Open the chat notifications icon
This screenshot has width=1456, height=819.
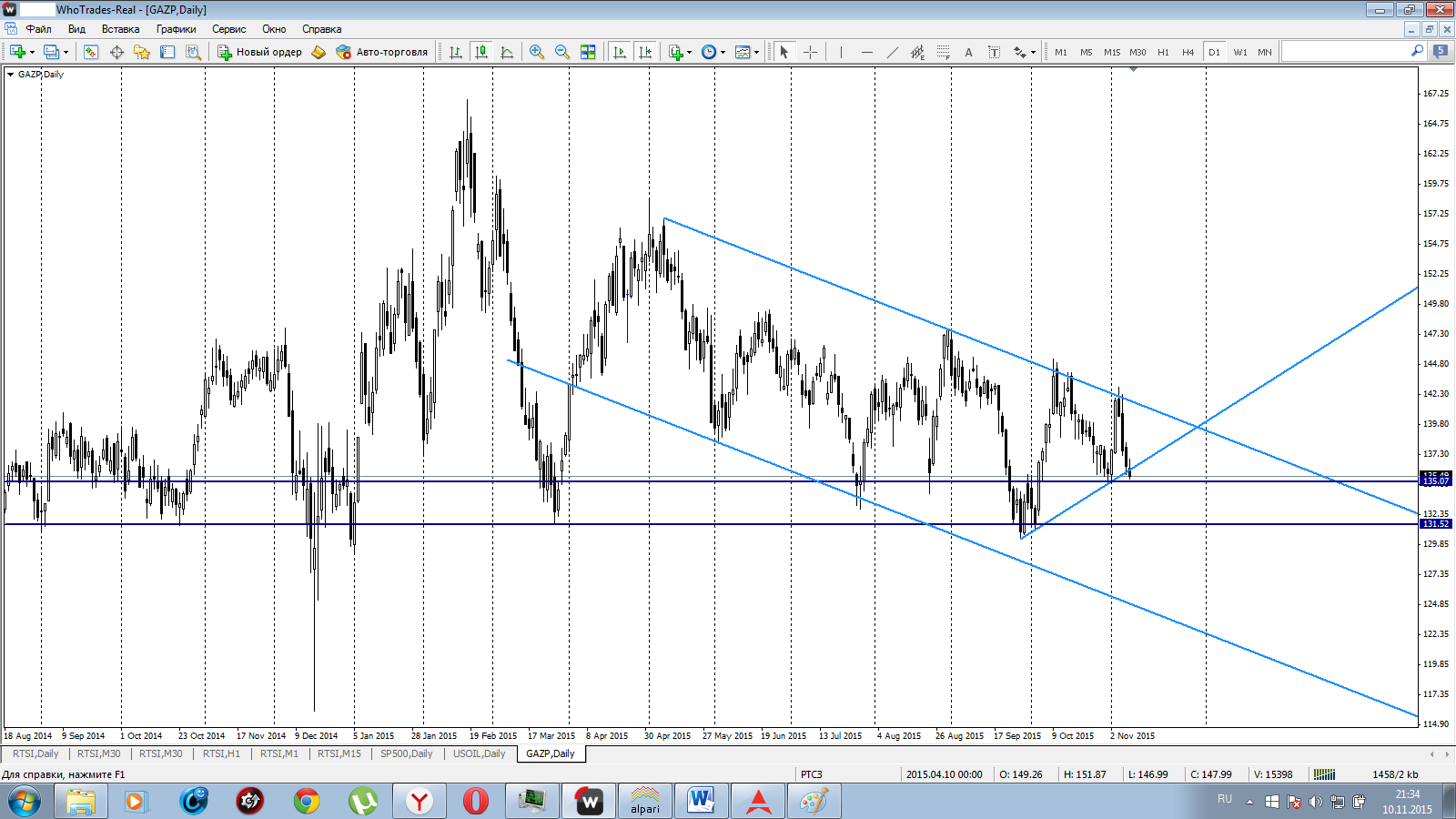coord(1441,51)
